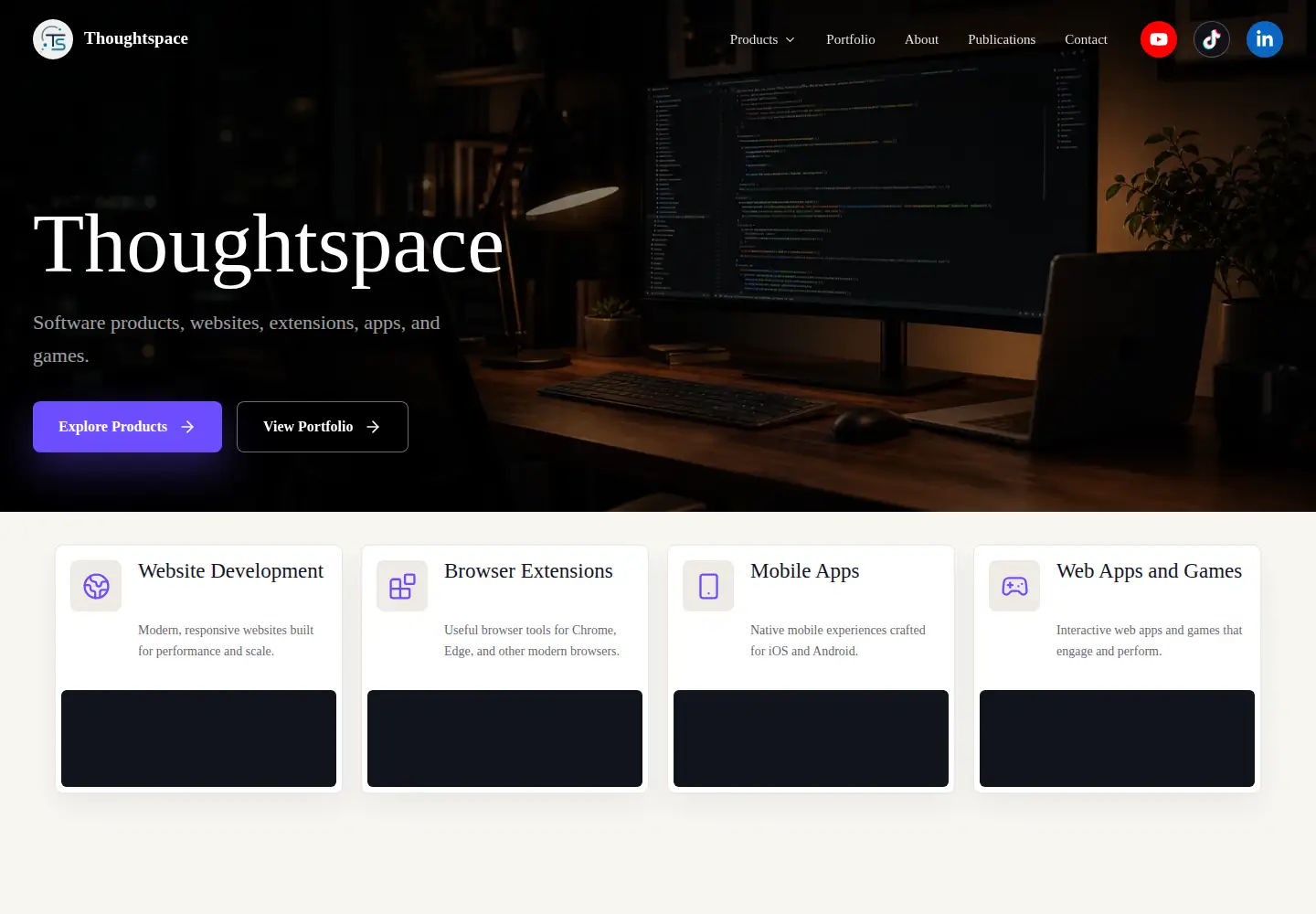The width and height of the screenshot is (1316, 914).
Task: Open the Browser Extensions card title
Action: 528,571
